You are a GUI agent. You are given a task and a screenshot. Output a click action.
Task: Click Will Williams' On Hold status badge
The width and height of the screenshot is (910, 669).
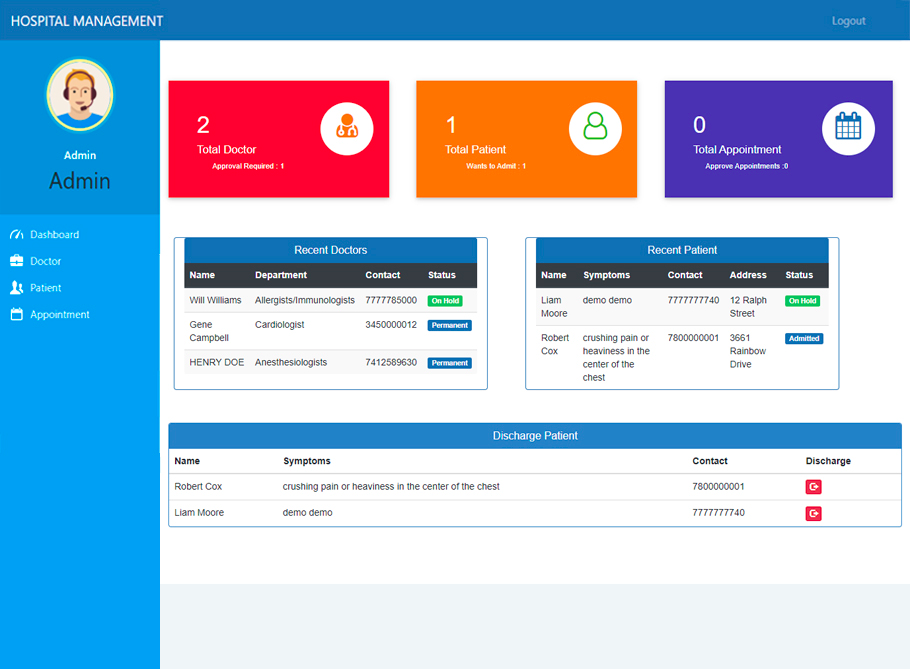click(445, 301)
